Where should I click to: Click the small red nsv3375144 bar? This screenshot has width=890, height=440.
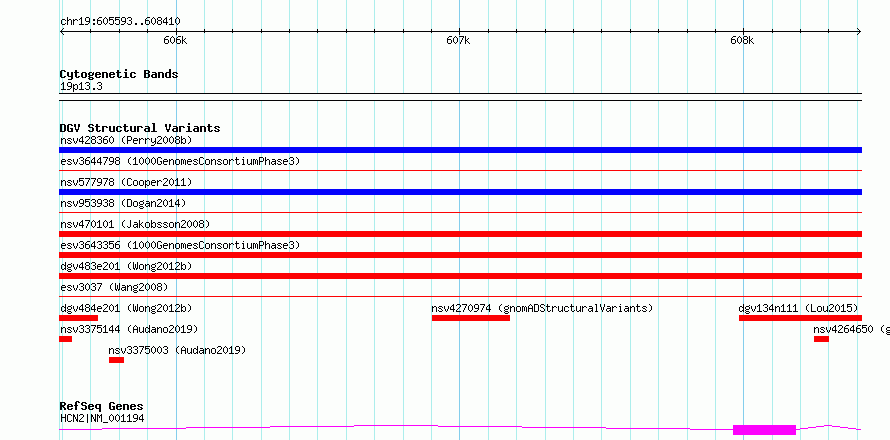pyautogui.click(x=65, y=339)
